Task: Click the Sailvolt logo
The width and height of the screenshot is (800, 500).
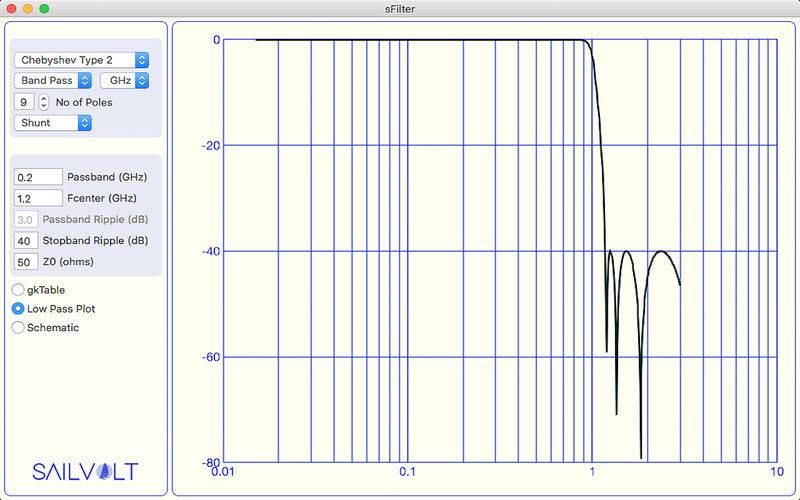Action: coord(85,471)
